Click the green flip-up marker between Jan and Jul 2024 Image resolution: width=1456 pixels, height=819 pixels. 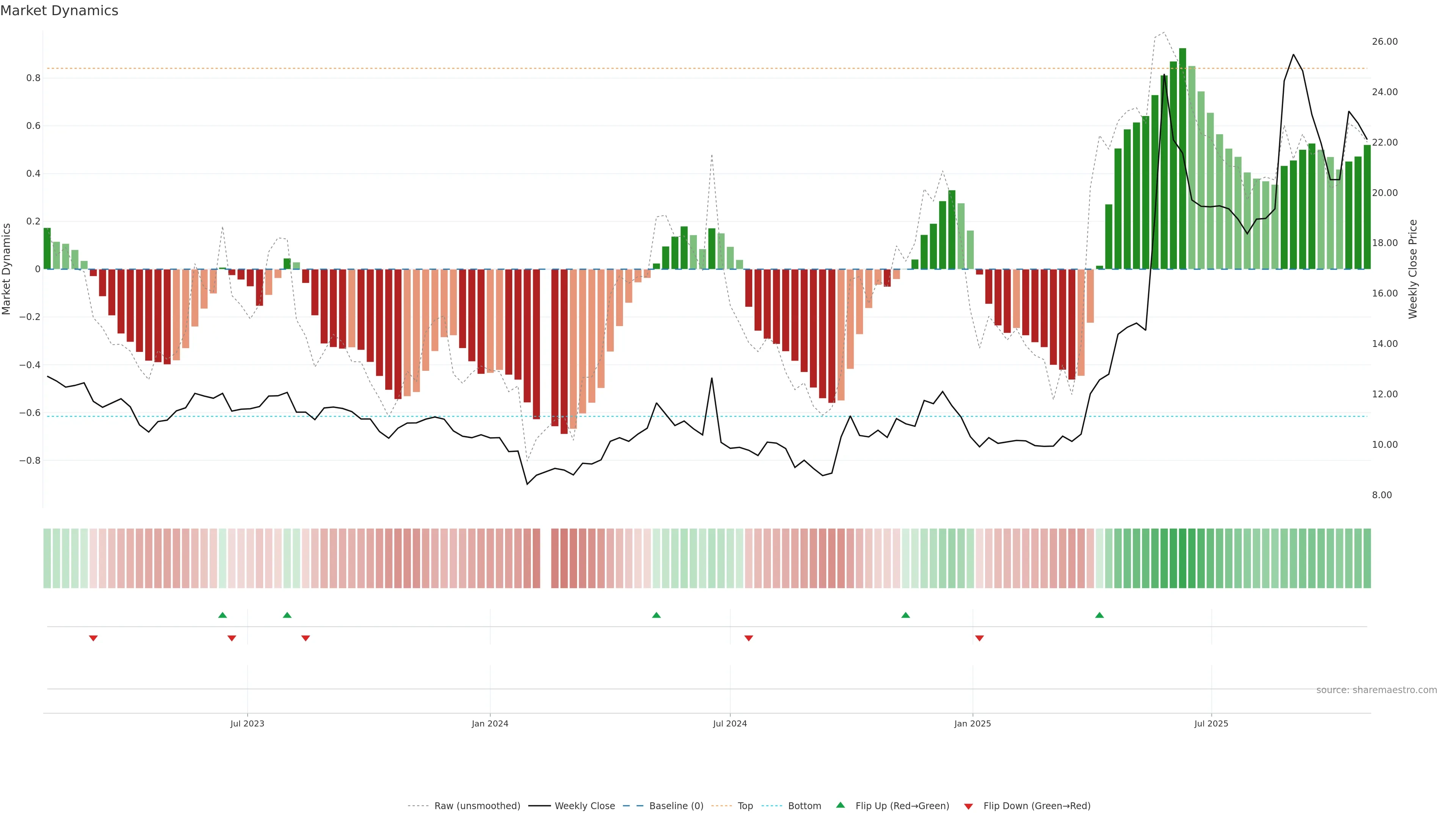pos(656,615)
